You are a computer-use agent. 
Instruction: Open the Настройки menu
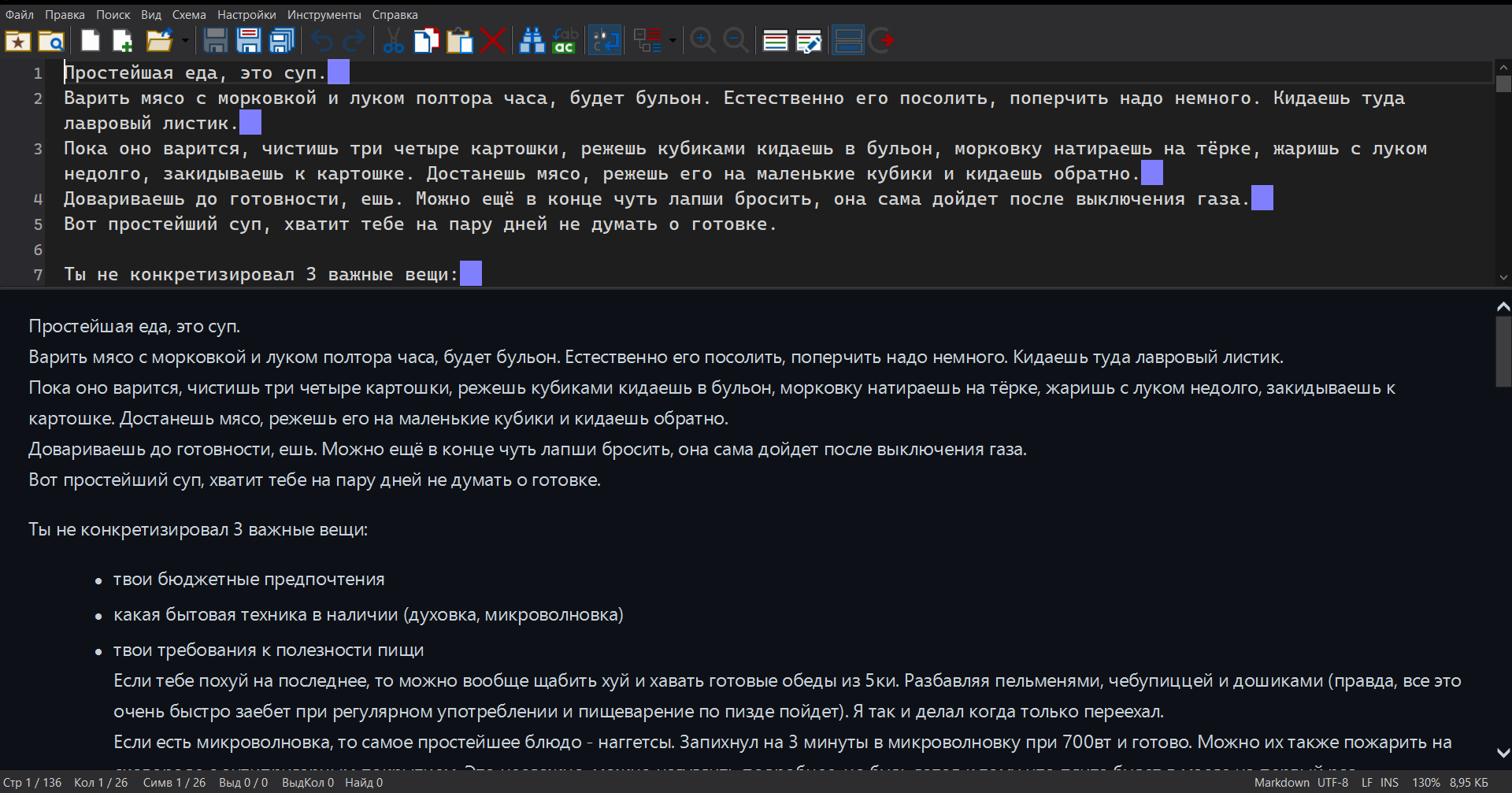coord(246,15)
